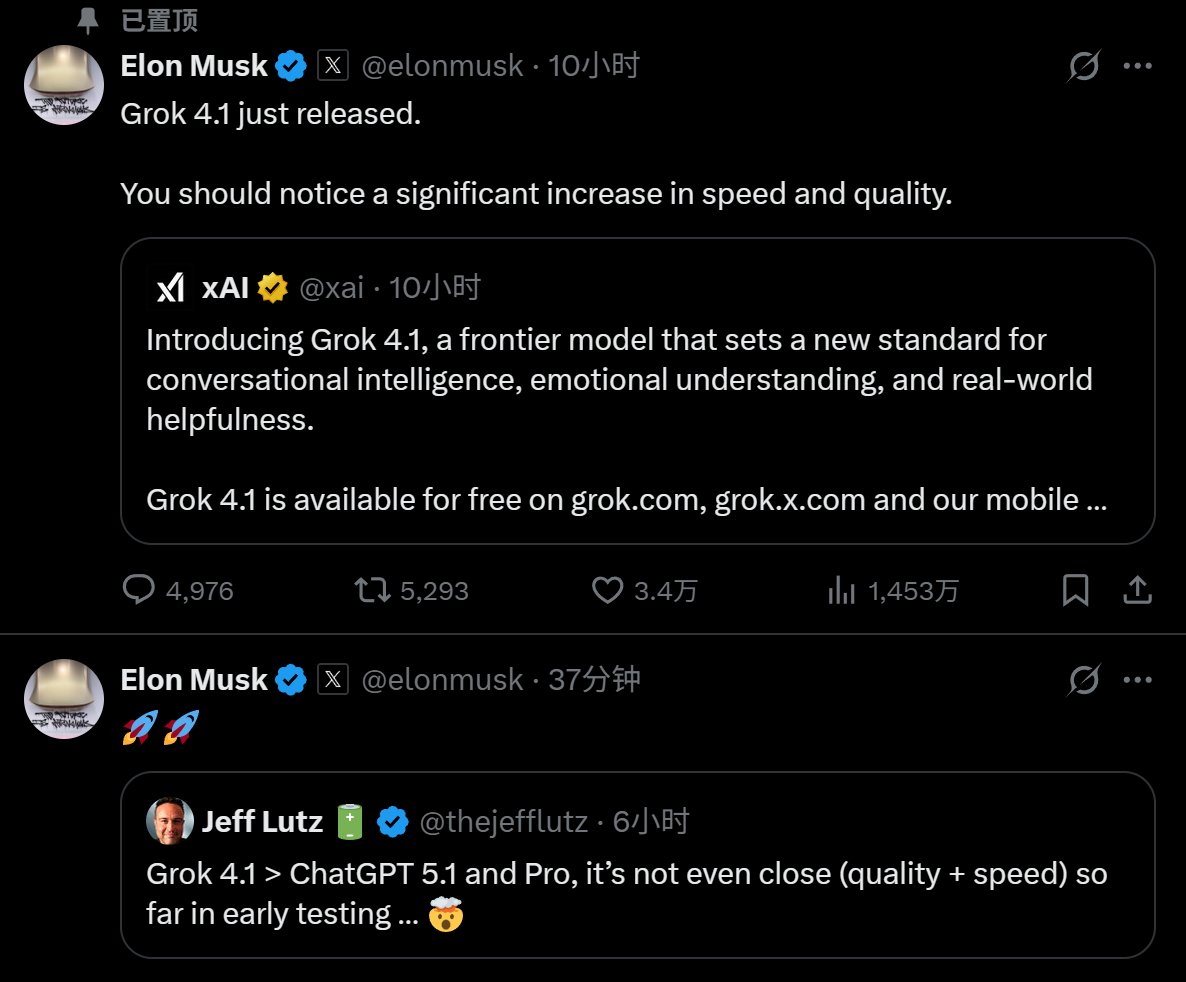Repost the Grok 4.1 release post

pos(374,590)
